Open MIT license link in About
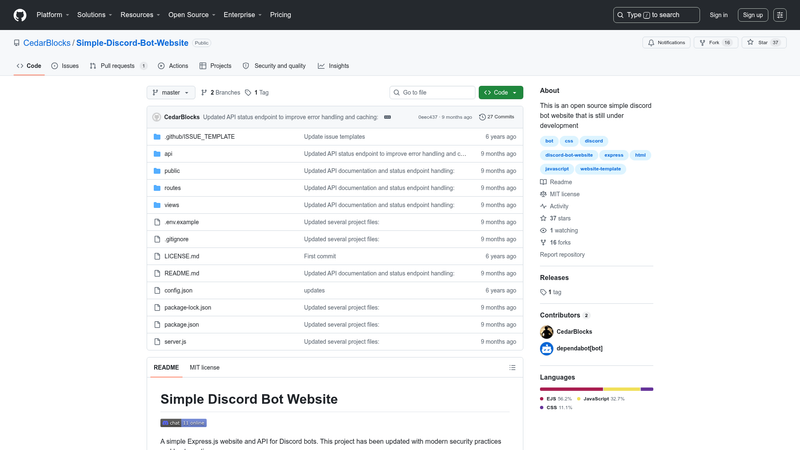Image resolution: width=800 pixels, height=450 pixels. tap(560, 194)
